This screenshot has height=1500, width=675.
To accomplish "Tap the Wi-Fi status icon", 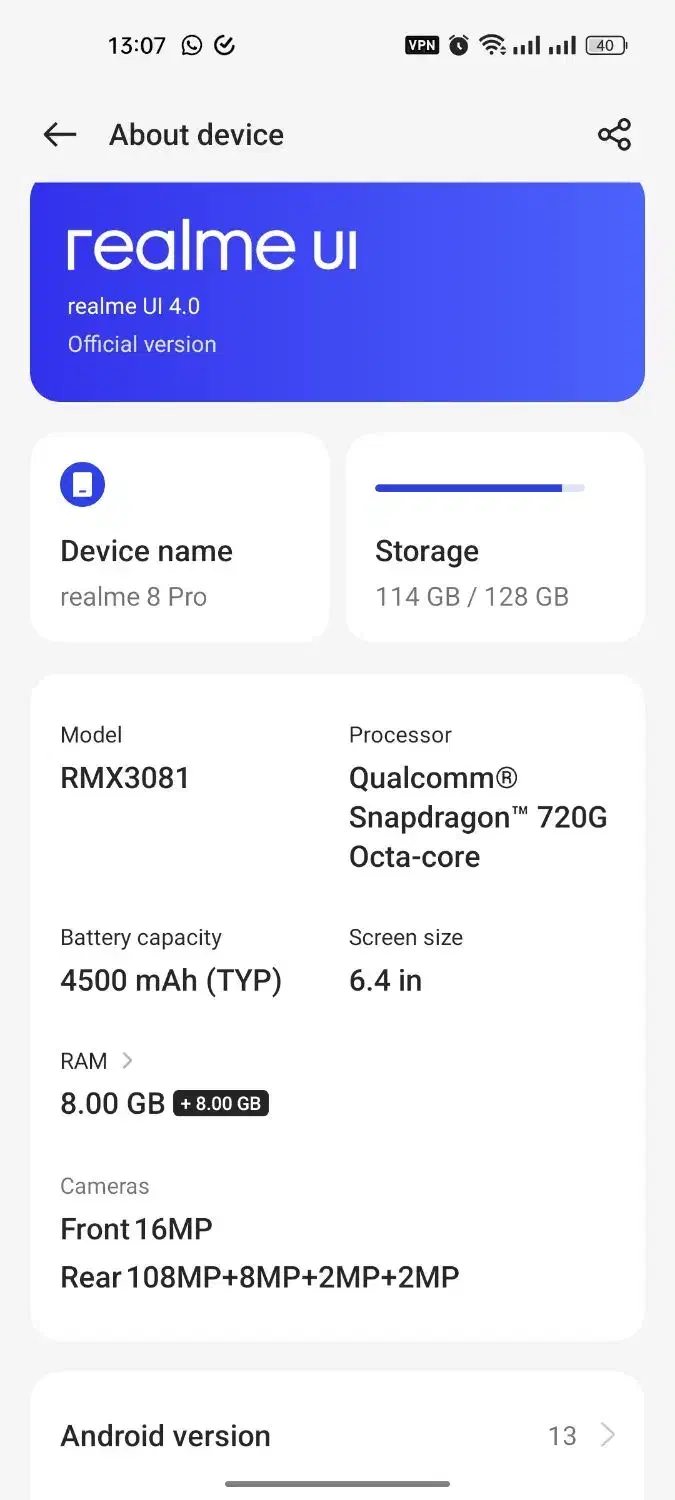I will [x=492, y=45].
